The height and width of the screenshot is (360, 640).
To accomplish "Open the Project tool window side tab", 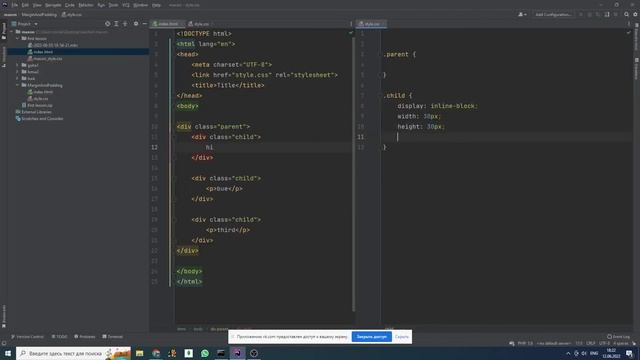I will coord(4,31).
